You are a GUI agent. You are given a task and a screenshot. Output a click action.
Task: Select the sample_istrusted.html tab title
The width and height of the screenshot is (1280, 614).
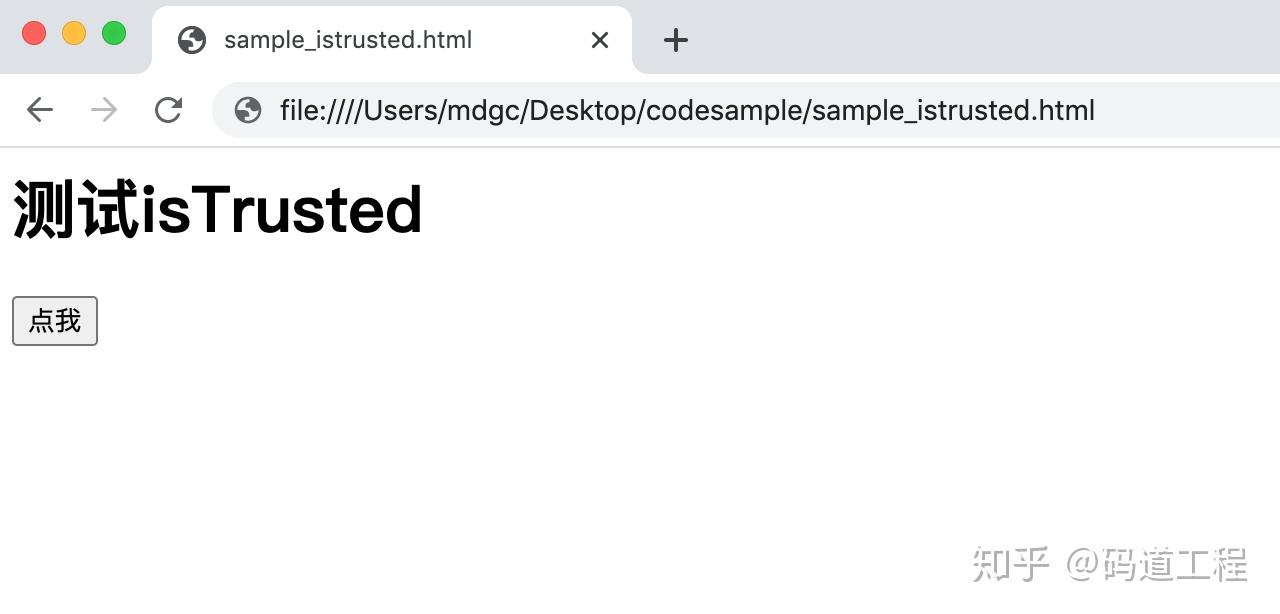[348, 40]
